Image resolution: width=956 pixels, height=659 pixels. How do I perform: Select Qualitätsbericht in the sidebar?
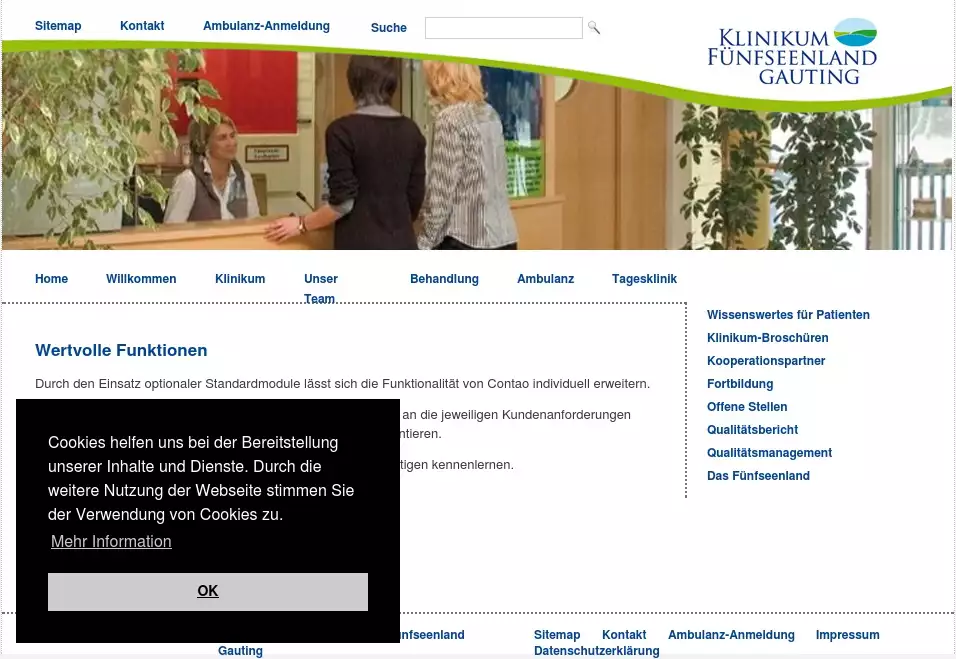point(752,430)
